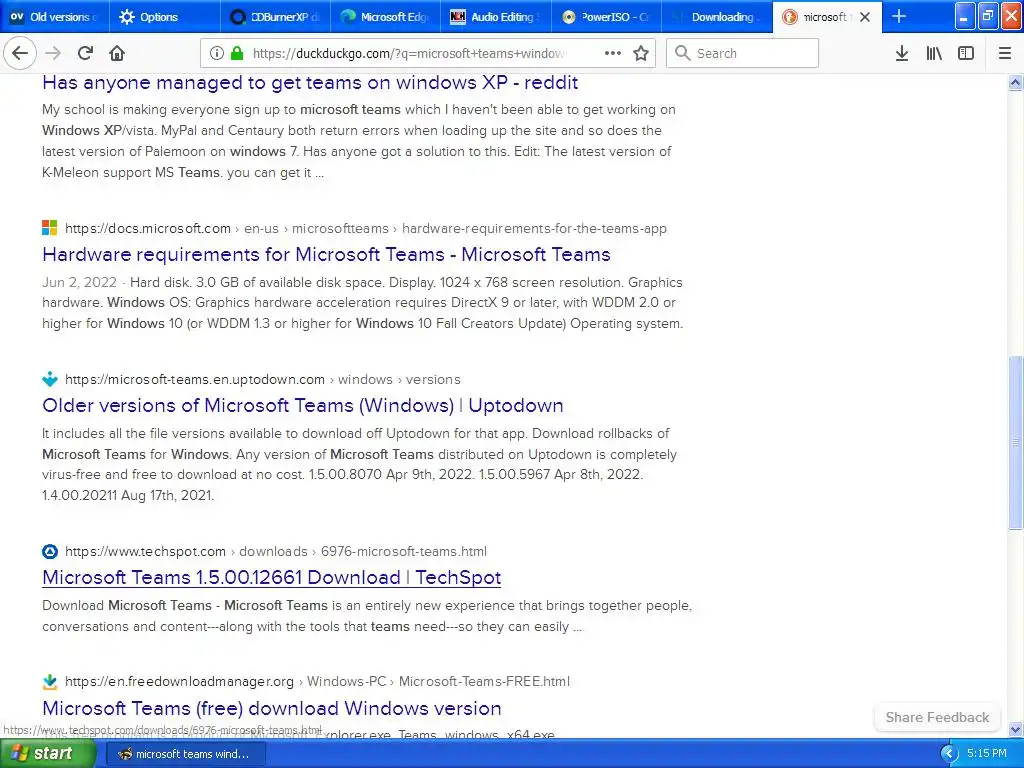Click the forward navigation arrow
Viewport: 1024px width, 768px height.
point(53,53)
